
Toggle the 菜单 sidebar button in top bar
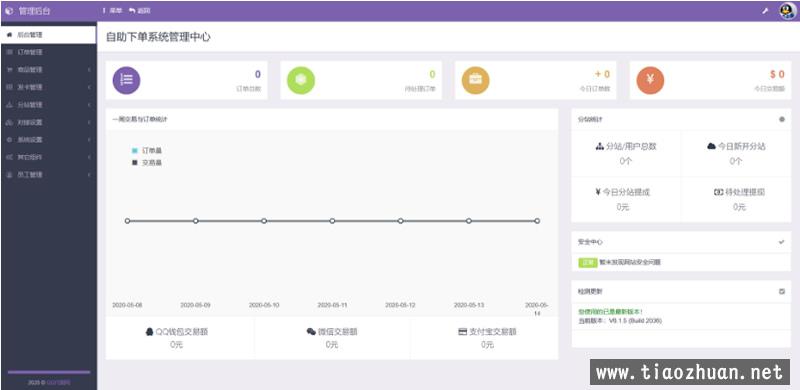click(x=112, y=11)
